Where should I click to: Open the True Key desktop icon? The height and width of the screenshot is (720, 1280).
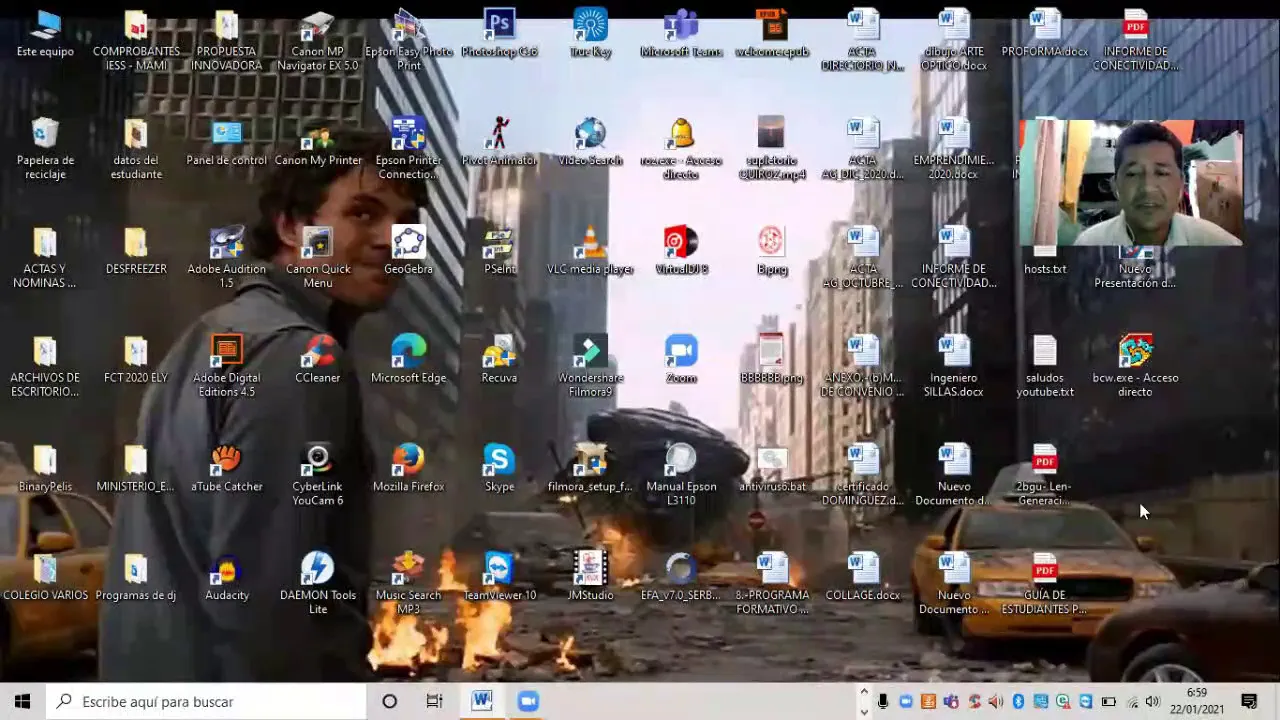(x=590, y=33)
